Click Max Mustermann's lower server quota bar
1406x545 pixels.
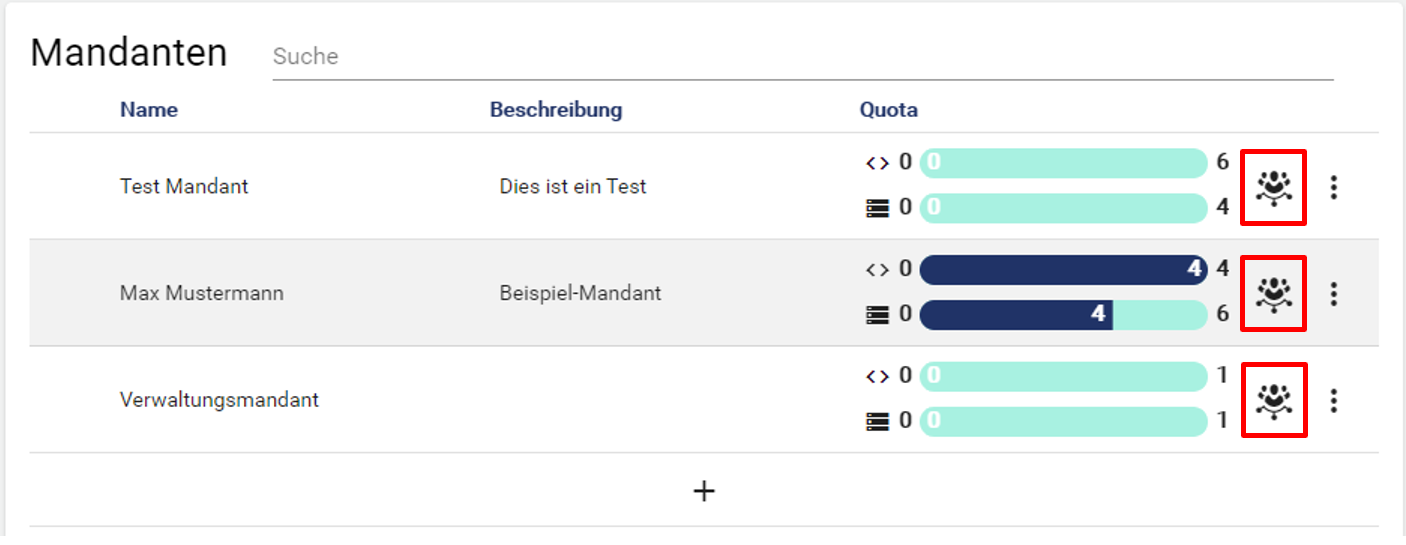click(x=1063, y=315)
